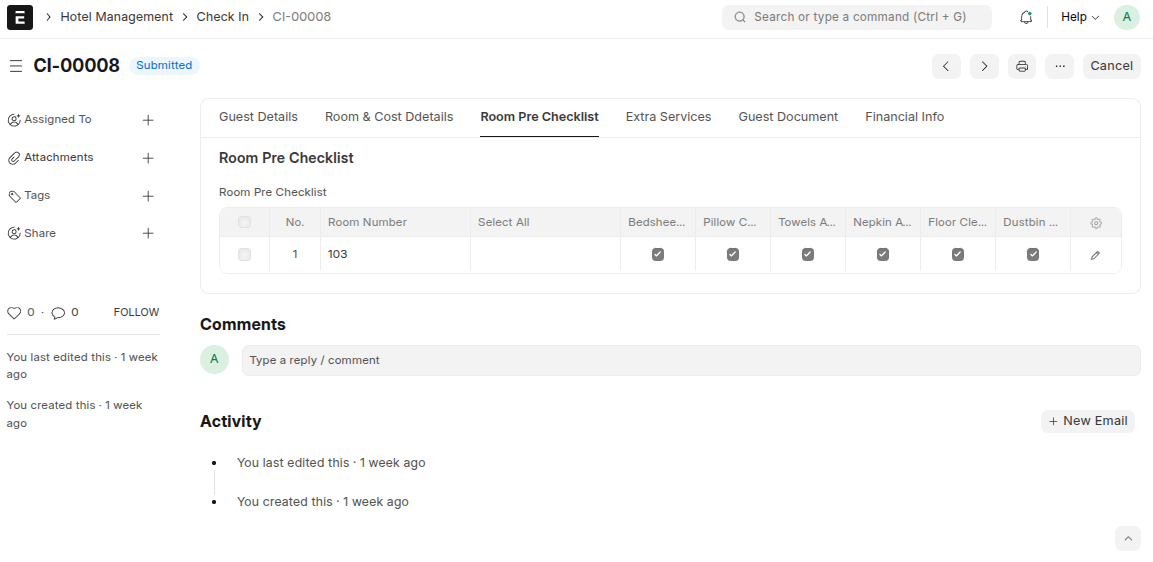Switch to Room & Cost Ddetails tab
This screenshot has width=1153, height=562.
[x=389, y=117]
